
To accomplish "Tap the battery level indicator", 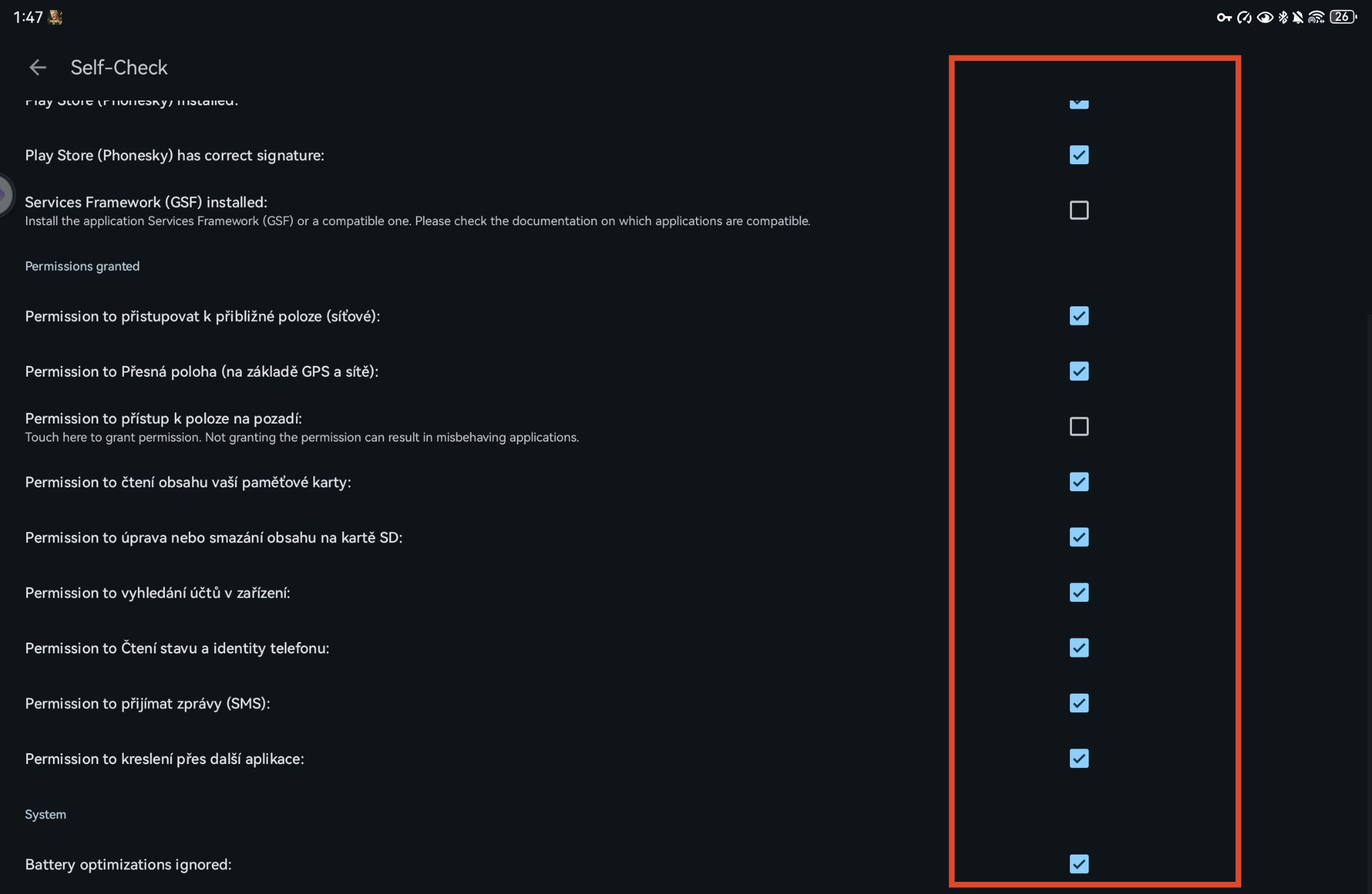I will 1343,17.
